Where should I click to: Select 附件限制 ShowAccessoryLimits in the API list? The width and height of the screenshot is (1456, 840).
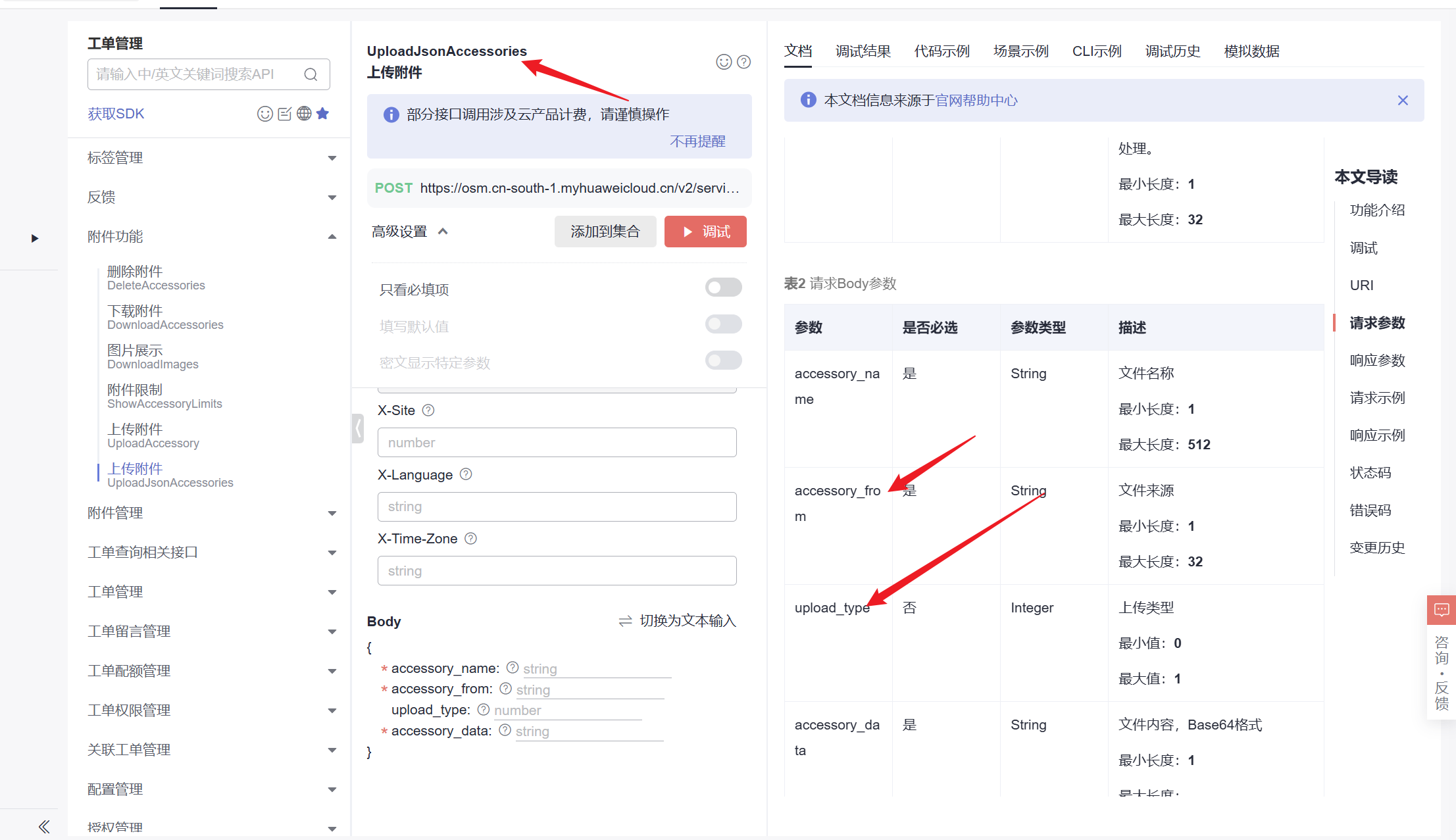tap(165, 396)
